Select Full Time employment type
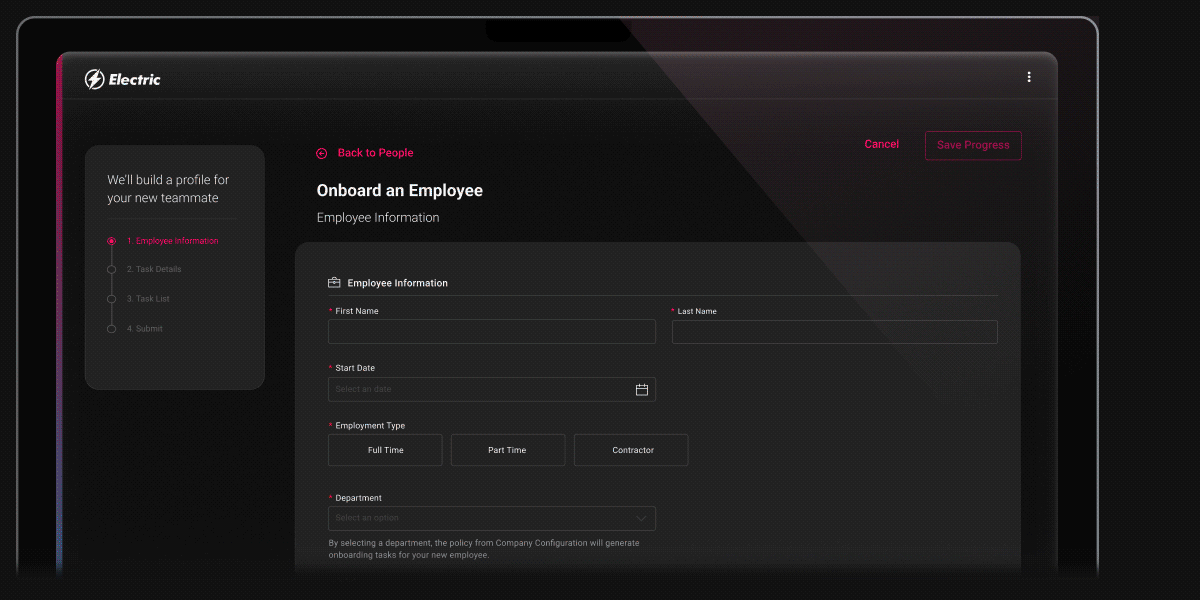1200x600 pixels. pos(385,450)
